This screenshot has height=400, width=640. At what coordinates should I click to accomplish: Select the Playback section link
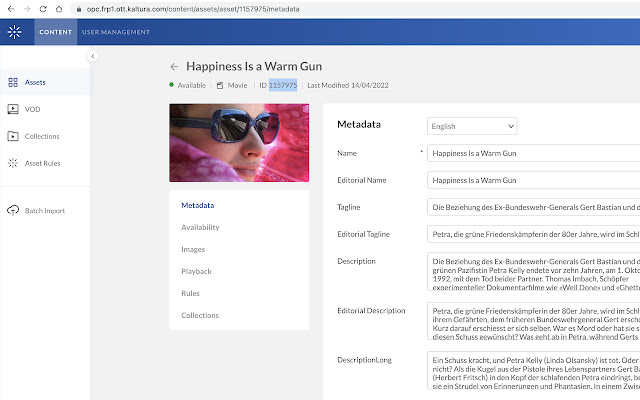[196, 271]
